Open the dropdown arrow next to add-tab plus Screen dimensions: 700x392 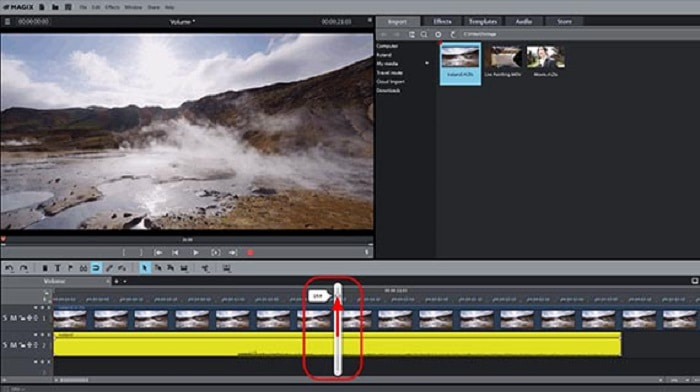click(125, 281)
